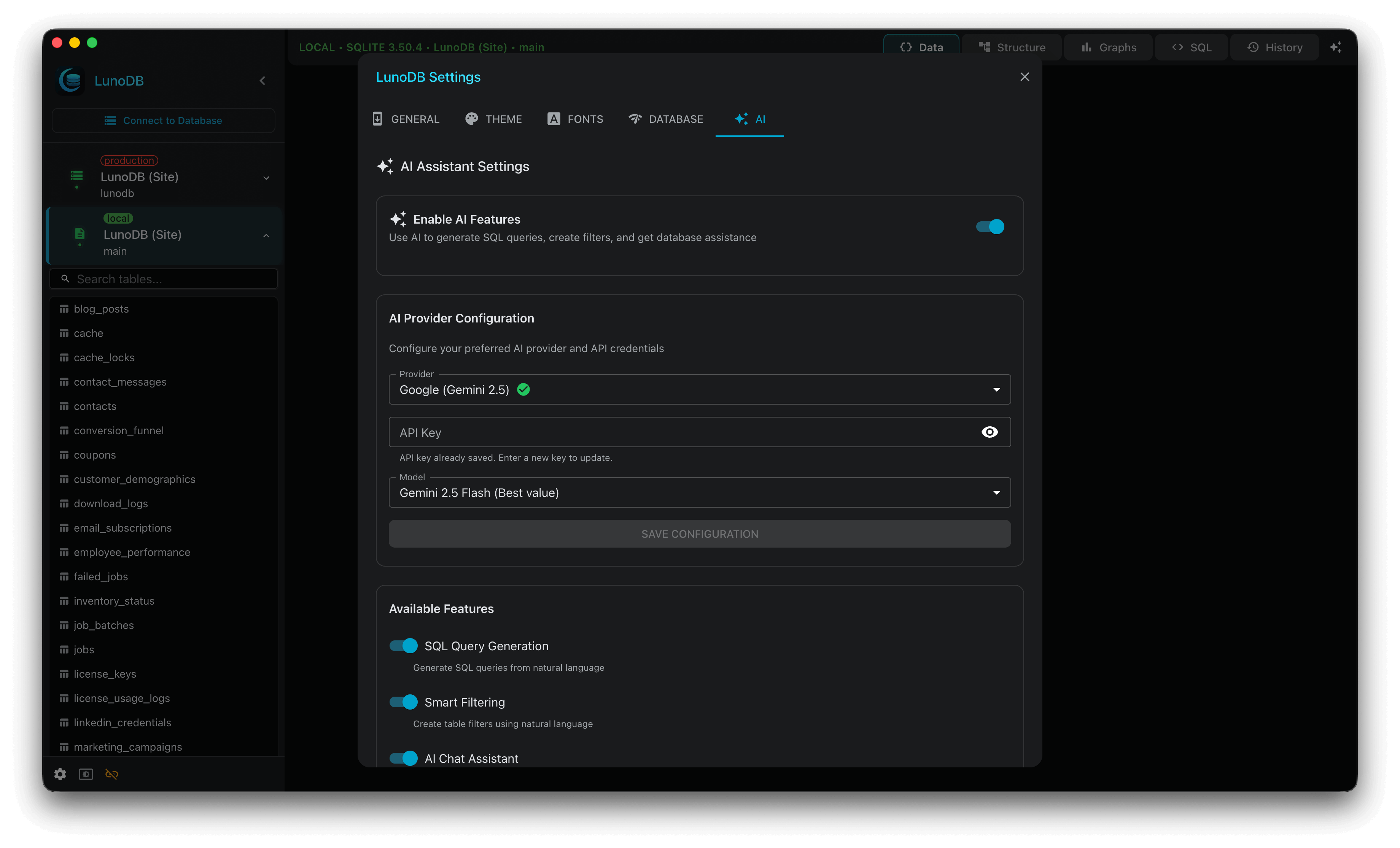
Task: Click the sparkle icon beside AI Assistant Settings
Action: coord(385,167)
